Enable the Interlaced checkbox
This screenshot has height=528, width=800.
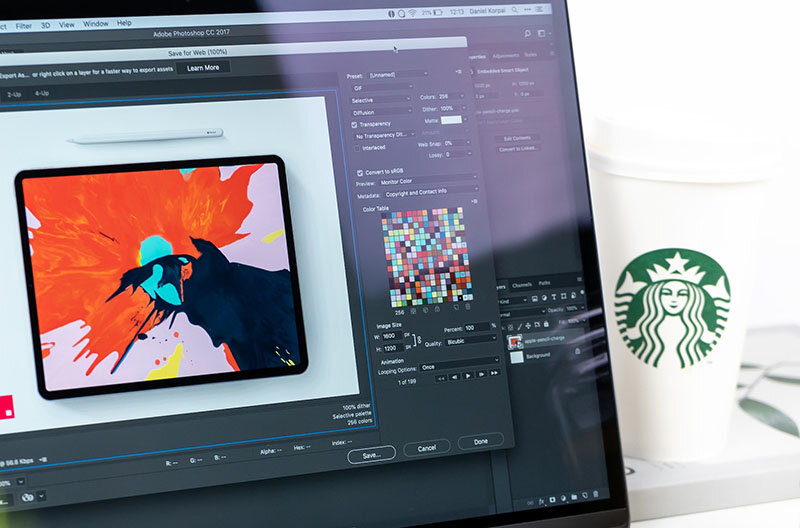(357, 148)
